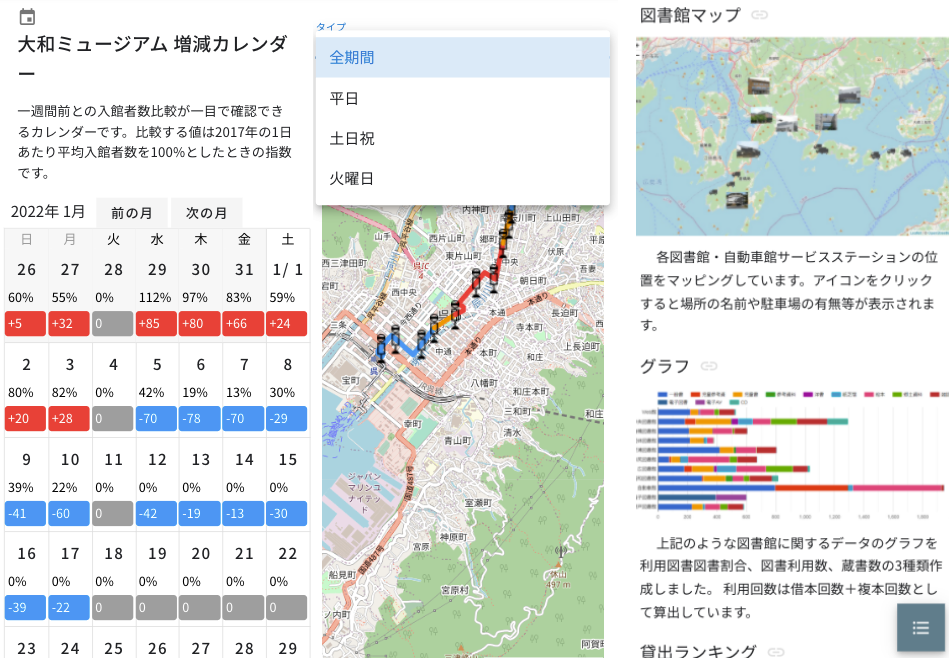Viewport: 949px width, 658px height.
Task: Click the blue -42 badge on the 12th
Action: (156, 513)
